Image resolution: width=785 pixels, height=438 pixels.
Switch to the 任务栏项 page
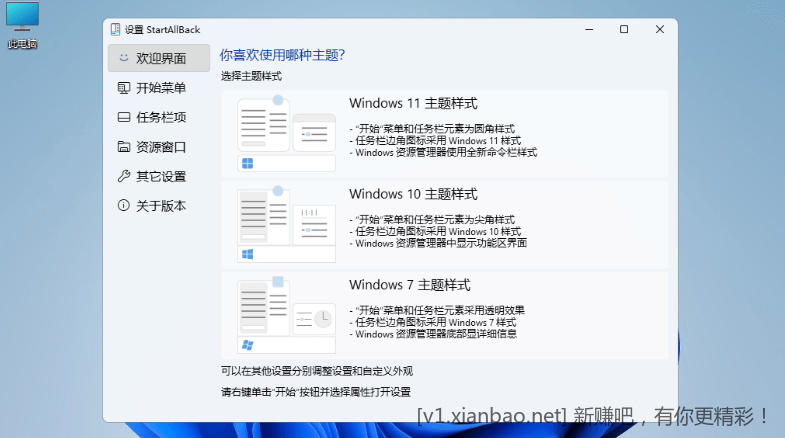click(x=159, y=117)
